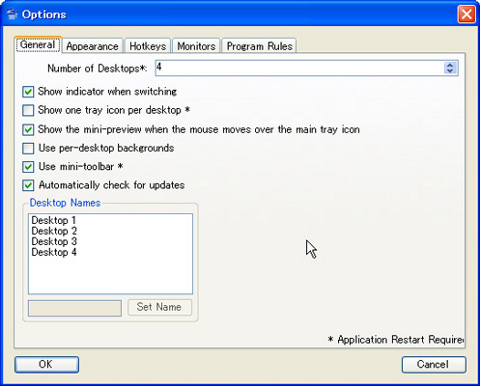Open the Hotkeys tab
The width and height of the screenshot is (480, 386).
pyautogui.click(x=147, y=46)
